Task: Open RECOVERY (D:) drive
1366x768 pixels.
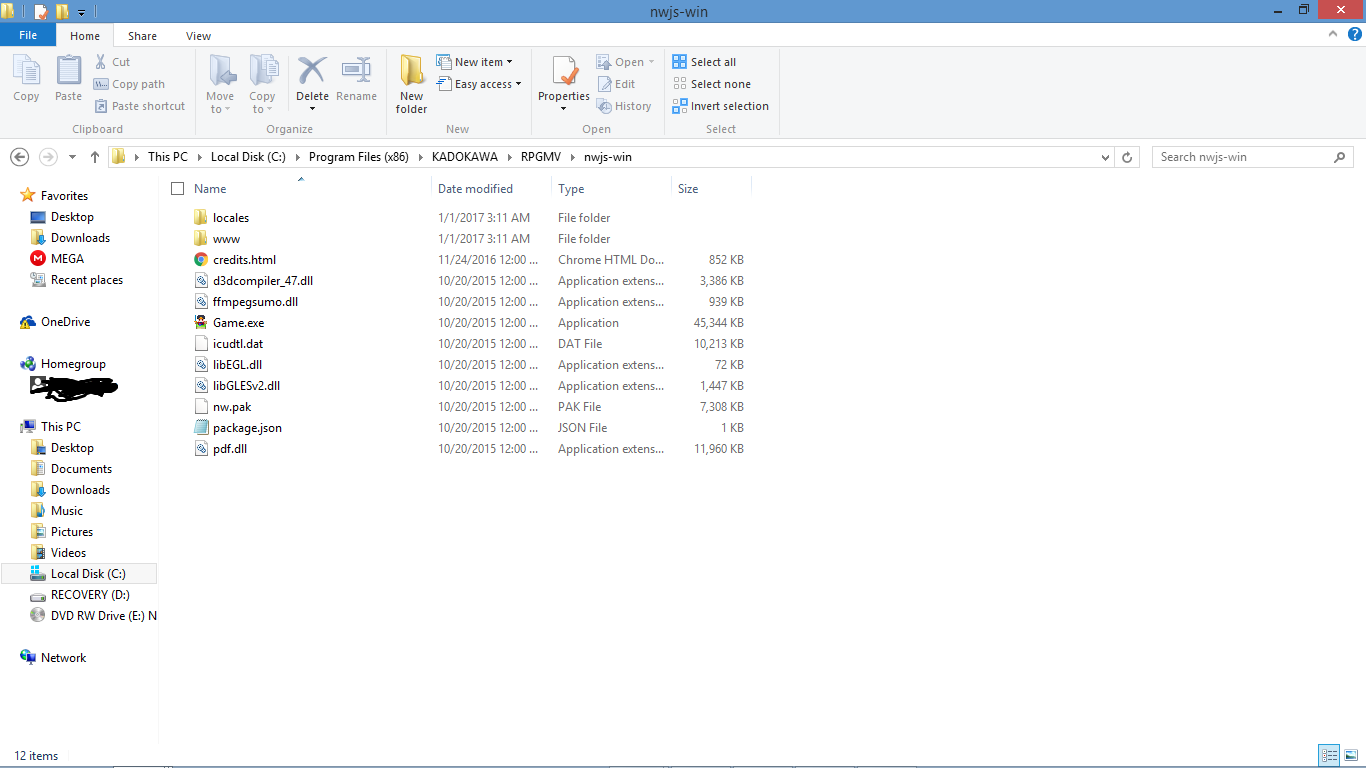Action: [x=80, y=595]
